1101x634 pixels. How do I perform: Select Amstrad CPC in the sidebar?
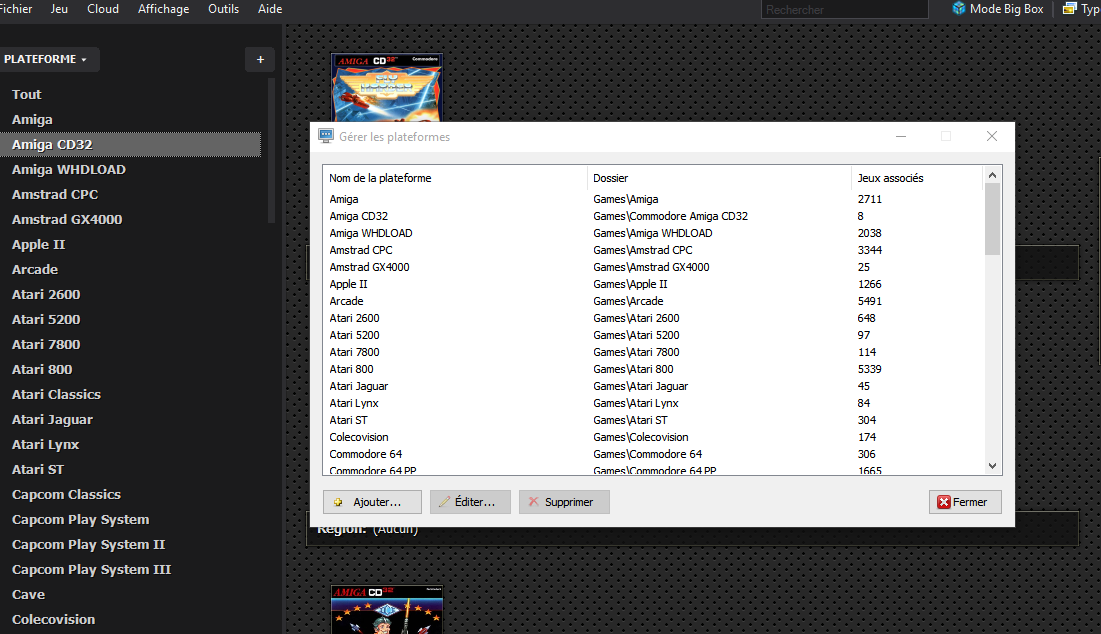click(55, 194)
